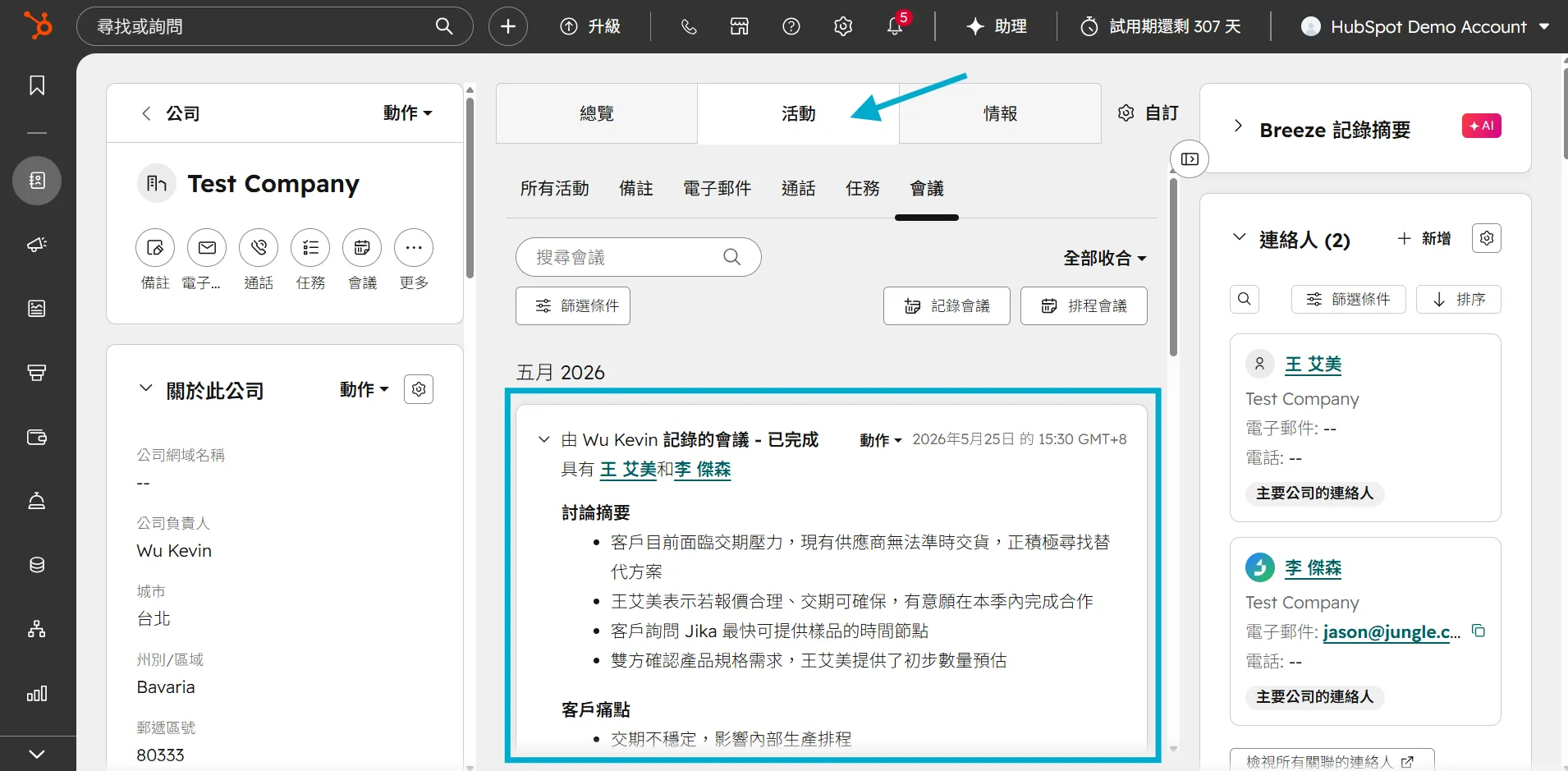Click the 排程會議 button
The height and width of the screenshot is (771, 1568).
1084,305
